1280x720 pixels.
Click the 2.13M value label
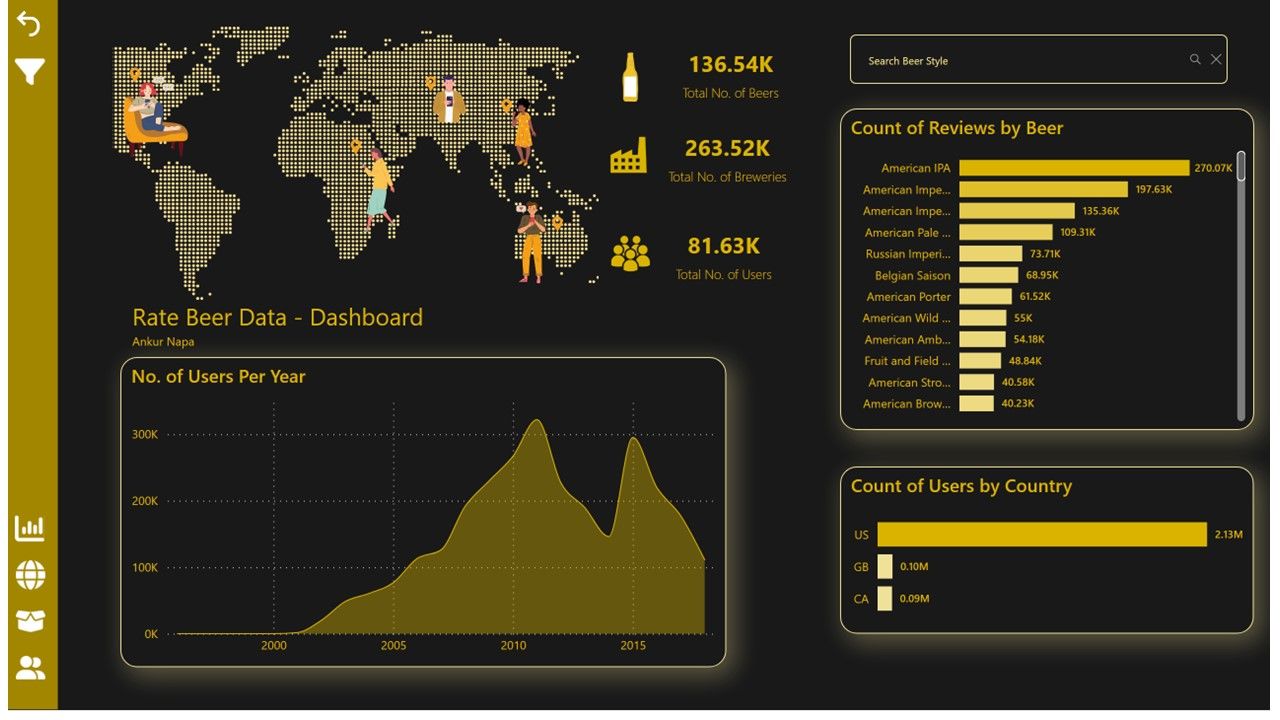pos(1227,535)
